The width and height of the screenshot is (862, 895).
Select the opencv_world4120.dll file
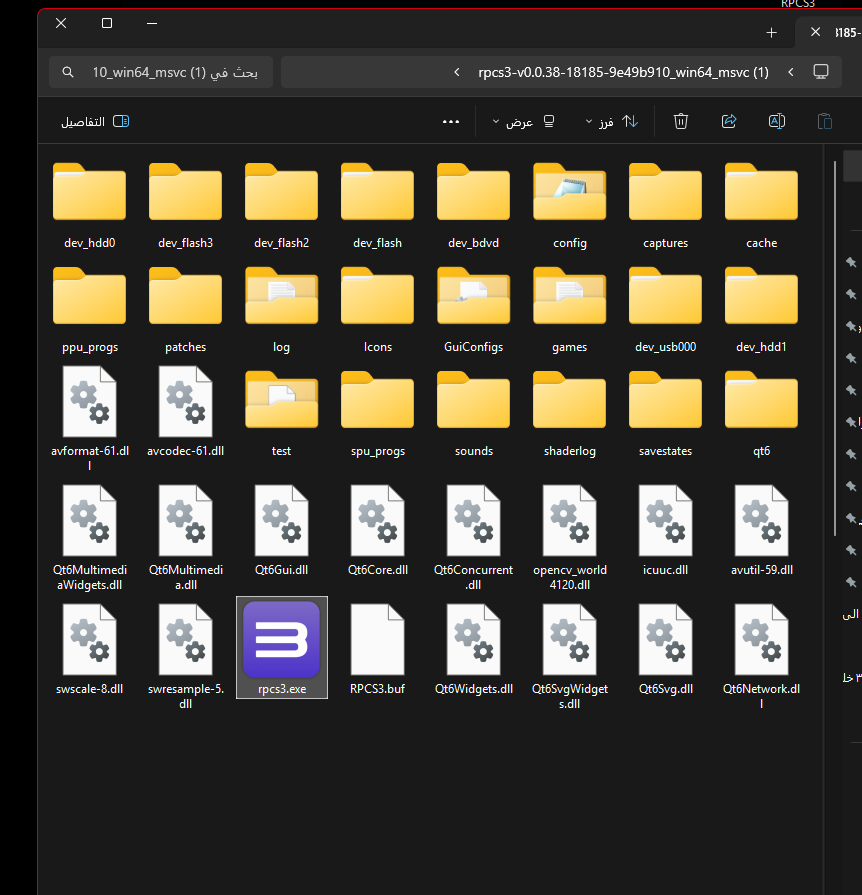pyautogui.click(x=570, y=538)
